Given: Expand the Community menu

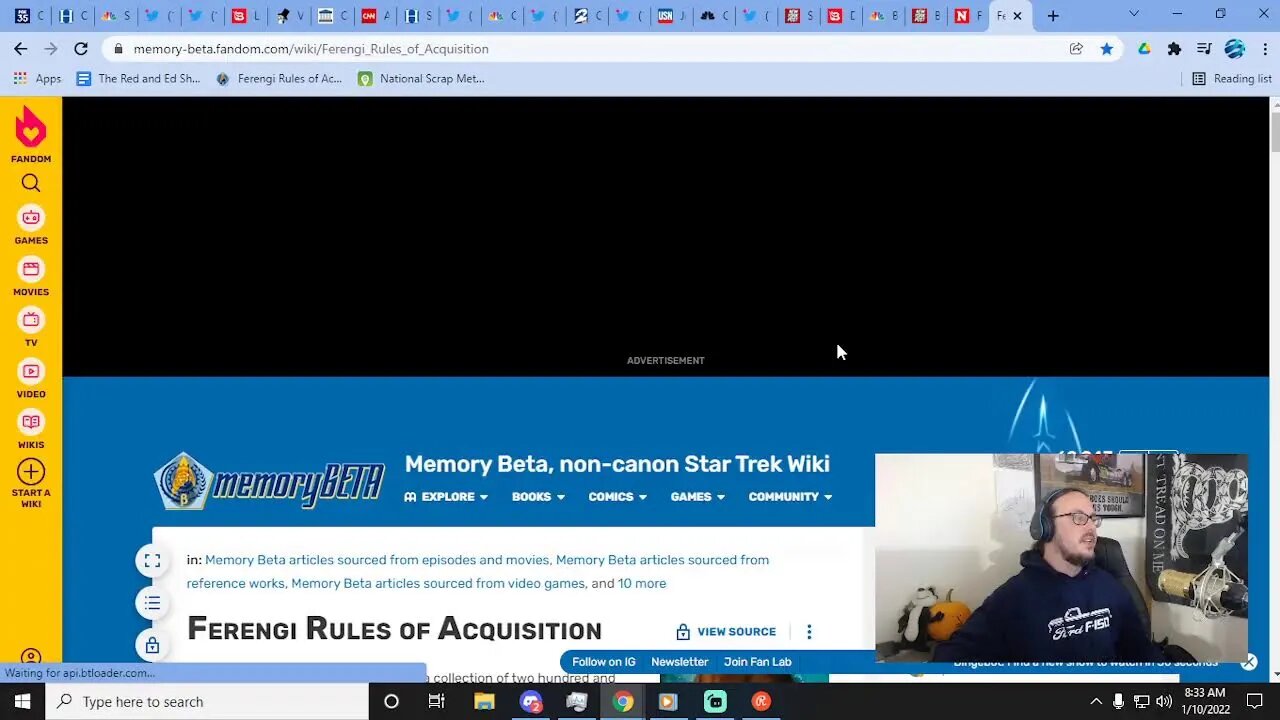Looking at the screenshot, I should click(790, 497).
